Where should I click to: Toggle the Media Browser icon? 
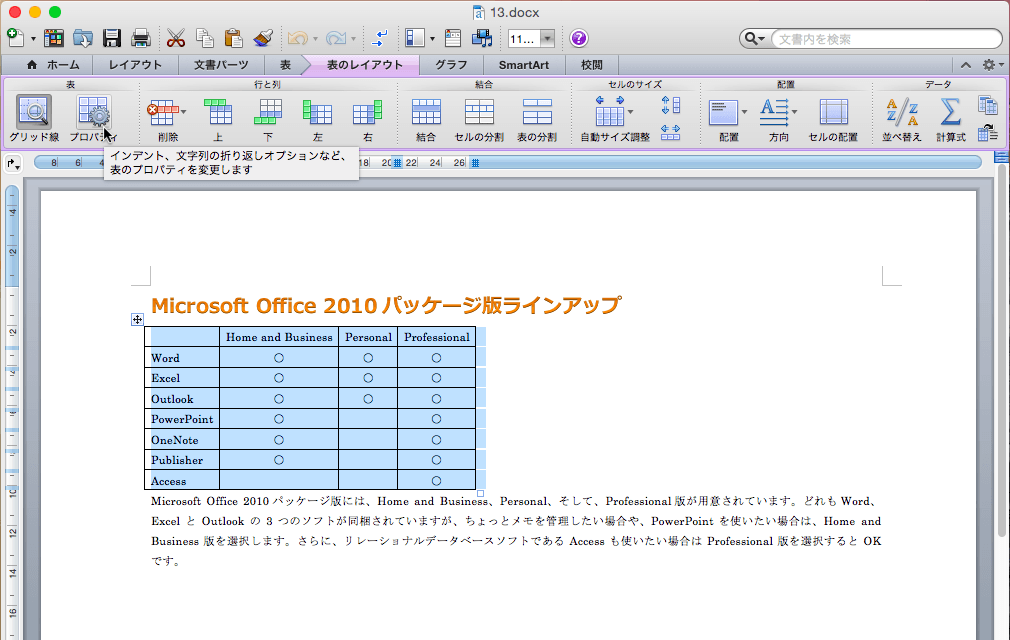(482, 39)
